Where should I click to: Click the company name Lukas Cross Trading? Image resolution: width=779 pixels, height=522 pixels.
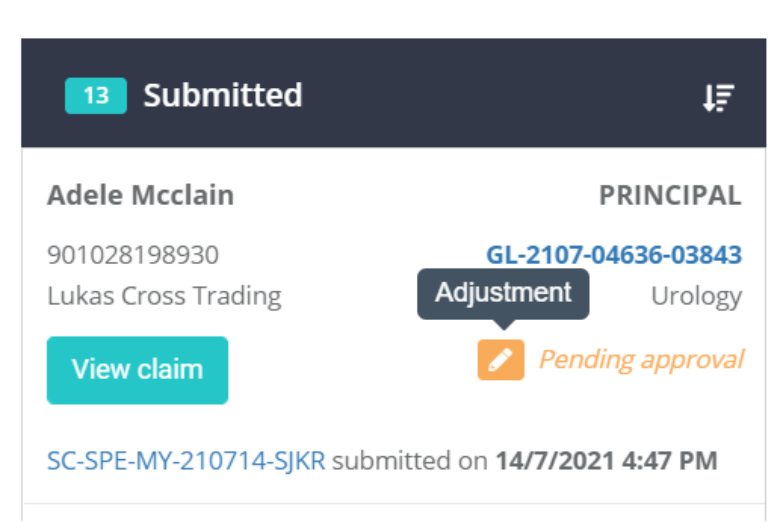pyautogui.click(x=164, y=296)
